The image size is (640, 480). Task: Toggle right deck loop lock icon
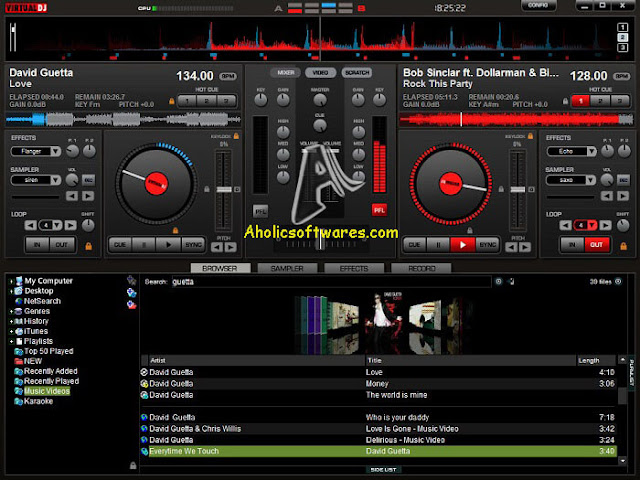click(x=623, y=246)
